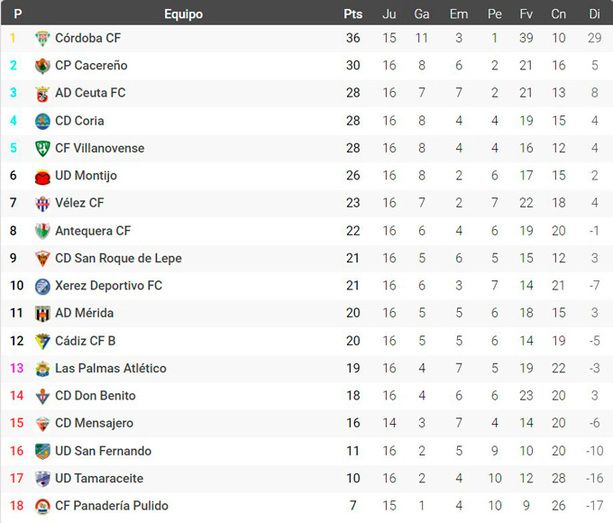613x523 pixels.
Task: Click the Fv goals-for header
Action: pyautogui.click(x=526, y=14)
